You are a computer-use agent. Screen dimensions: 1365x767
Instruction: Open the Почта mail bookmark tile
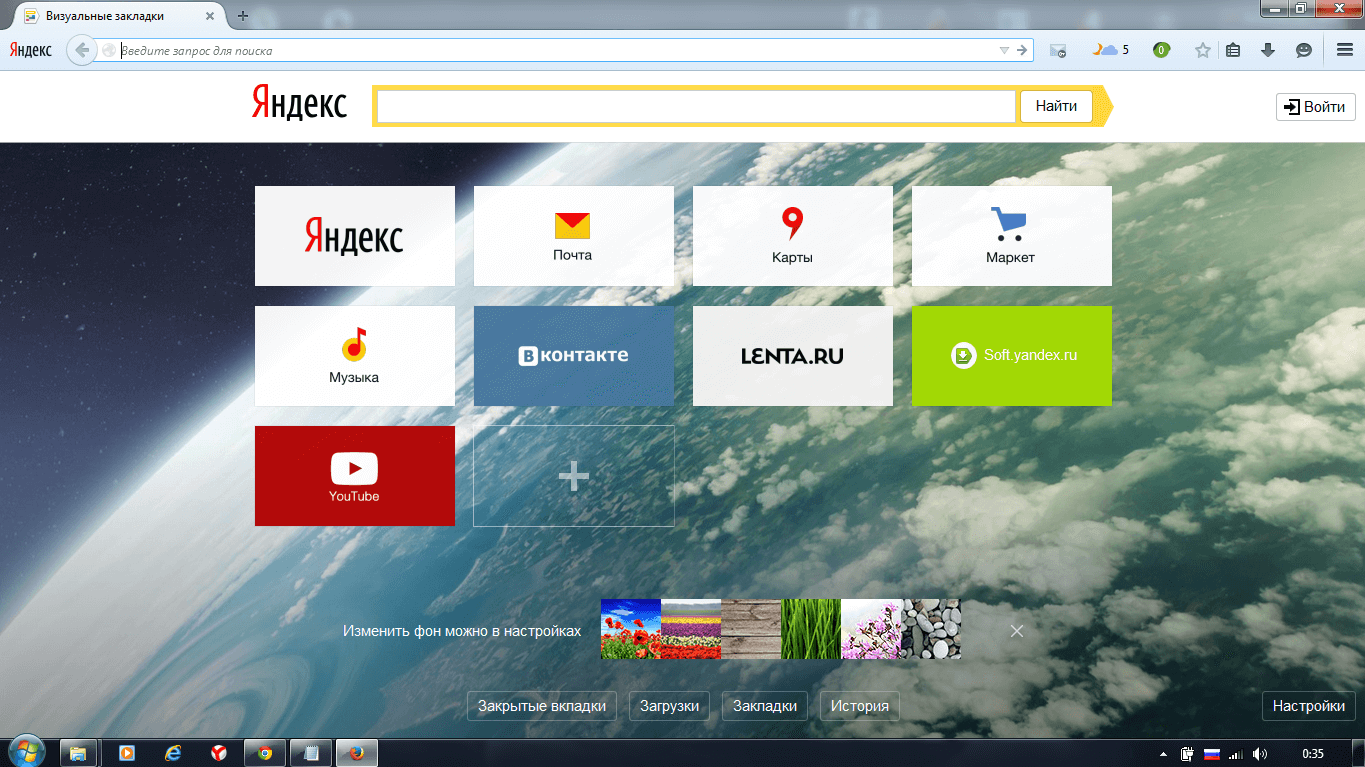573,236
